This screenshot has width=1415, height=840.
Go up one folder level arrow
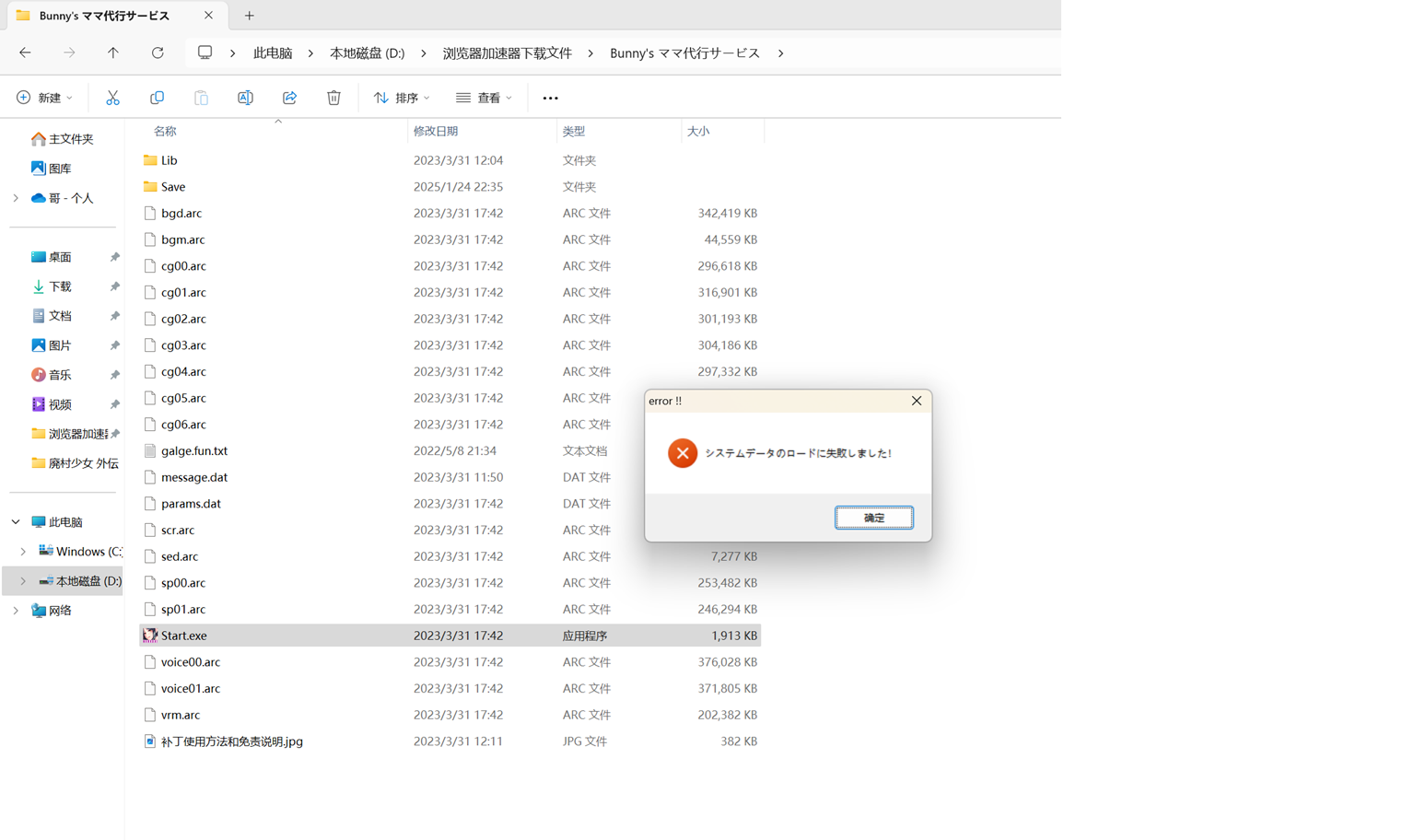(113, 53)
